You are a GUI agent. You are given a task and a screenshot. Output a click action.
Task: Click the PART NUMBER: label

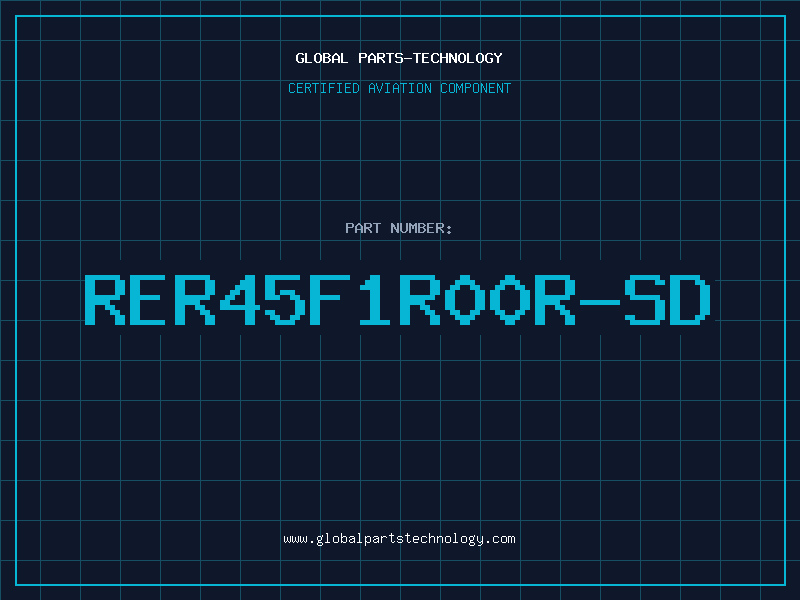tap(398, 228)
